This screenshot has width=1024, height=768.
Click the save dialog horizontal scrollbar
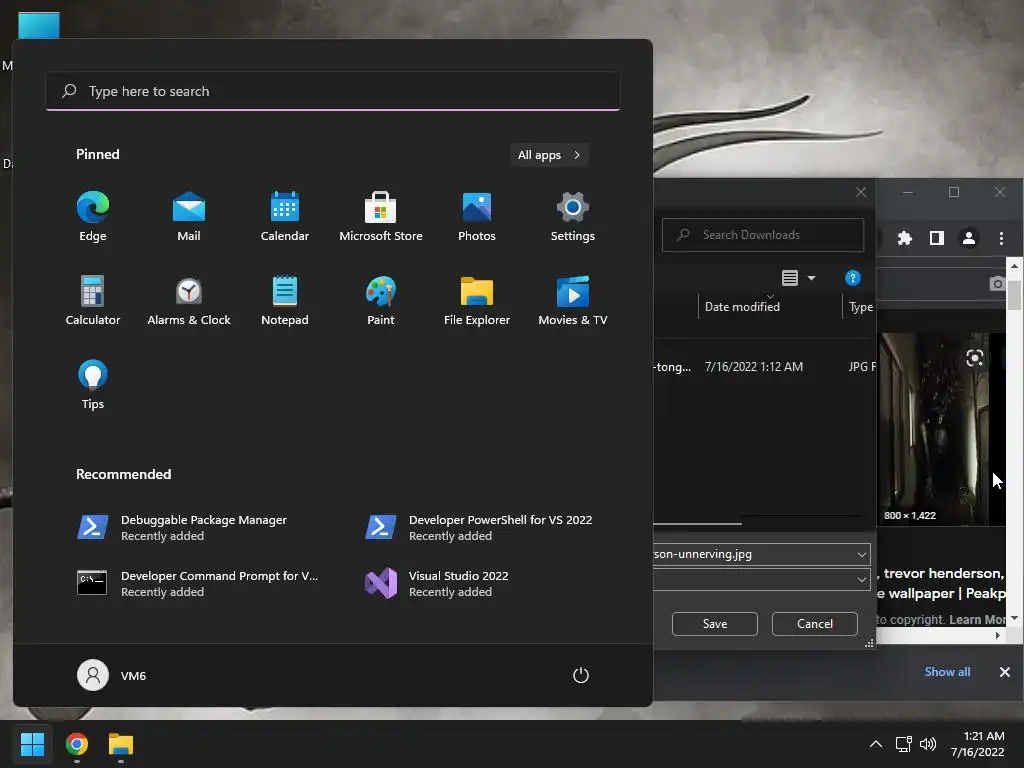point(697,524)
